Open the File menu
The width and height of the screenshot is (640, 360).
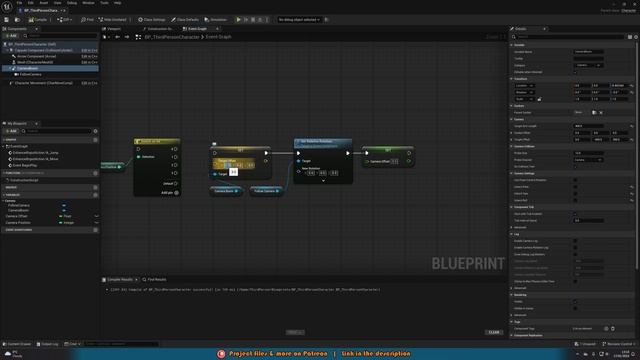click(19, 3)
